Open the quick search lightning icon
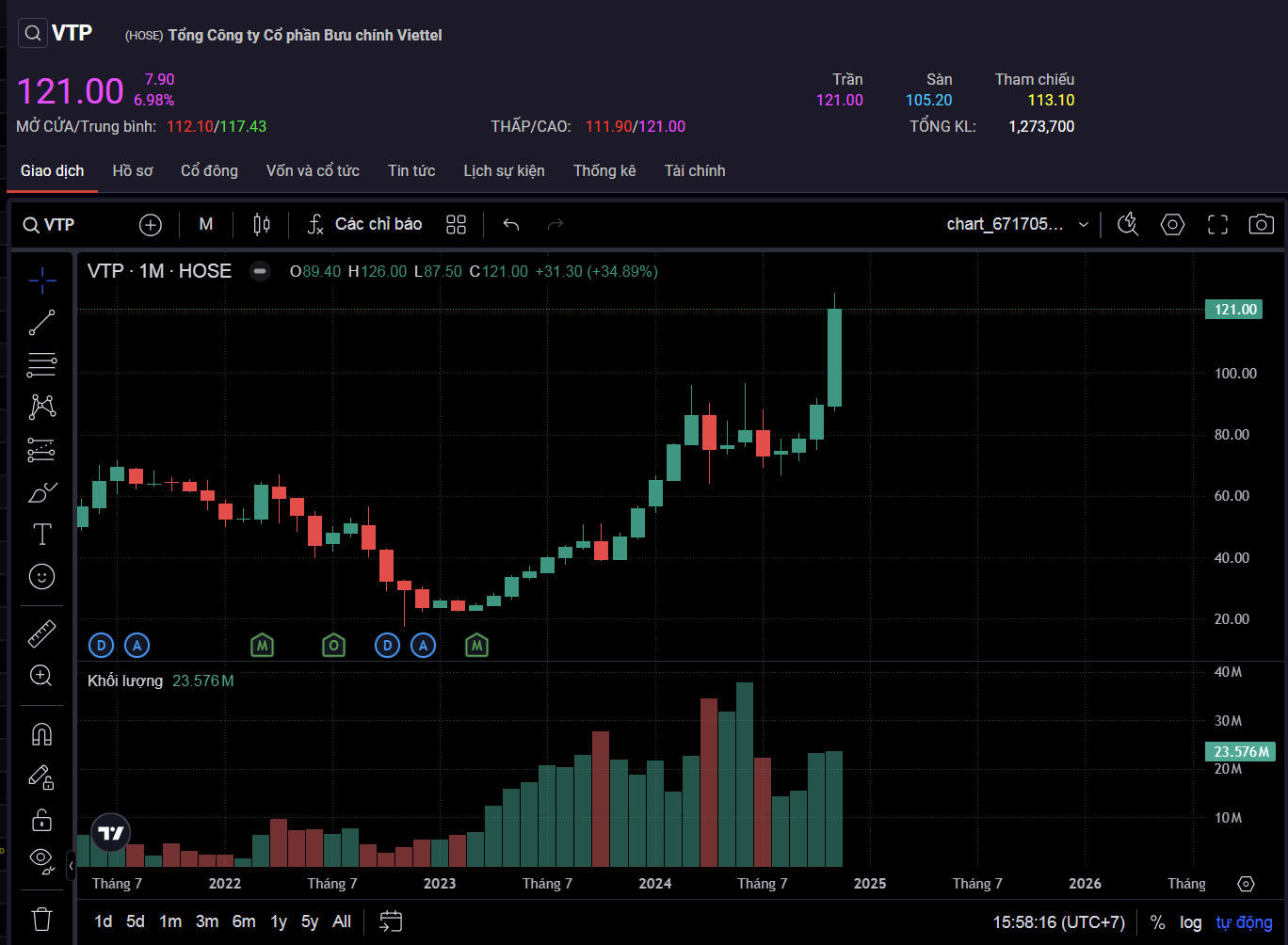1288x945 pixels. (x=1127, y=224)
